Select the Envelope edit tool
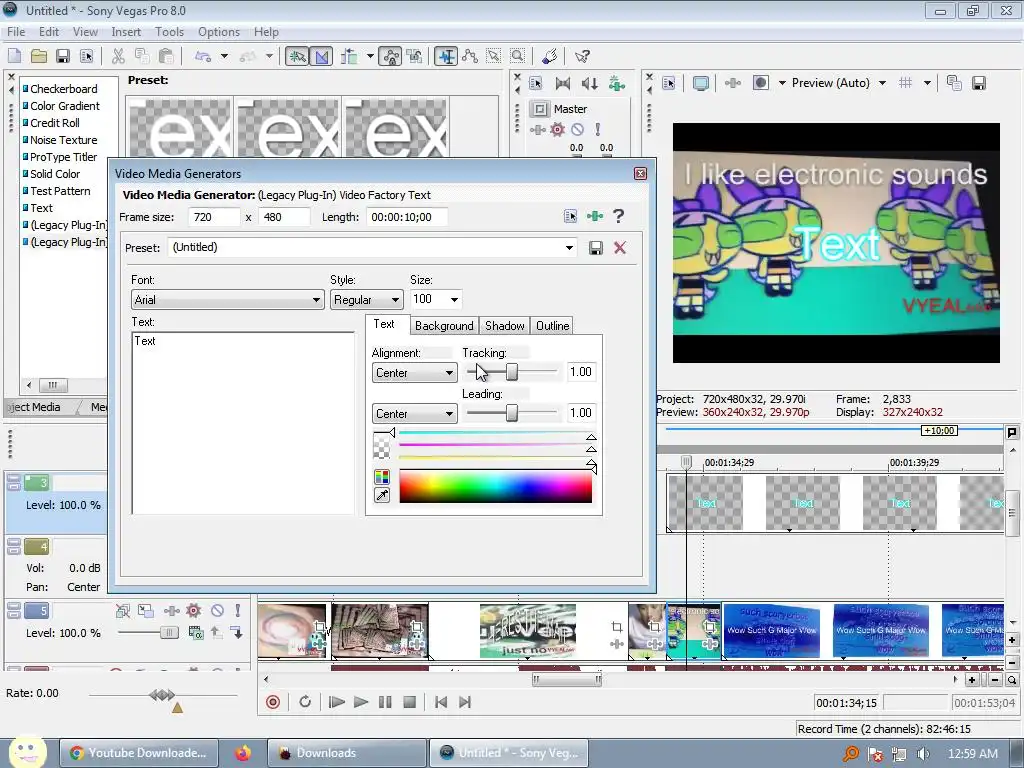The height and width of the screenshot is (768, 1024). pyautogui.click(x=470, y=56)
